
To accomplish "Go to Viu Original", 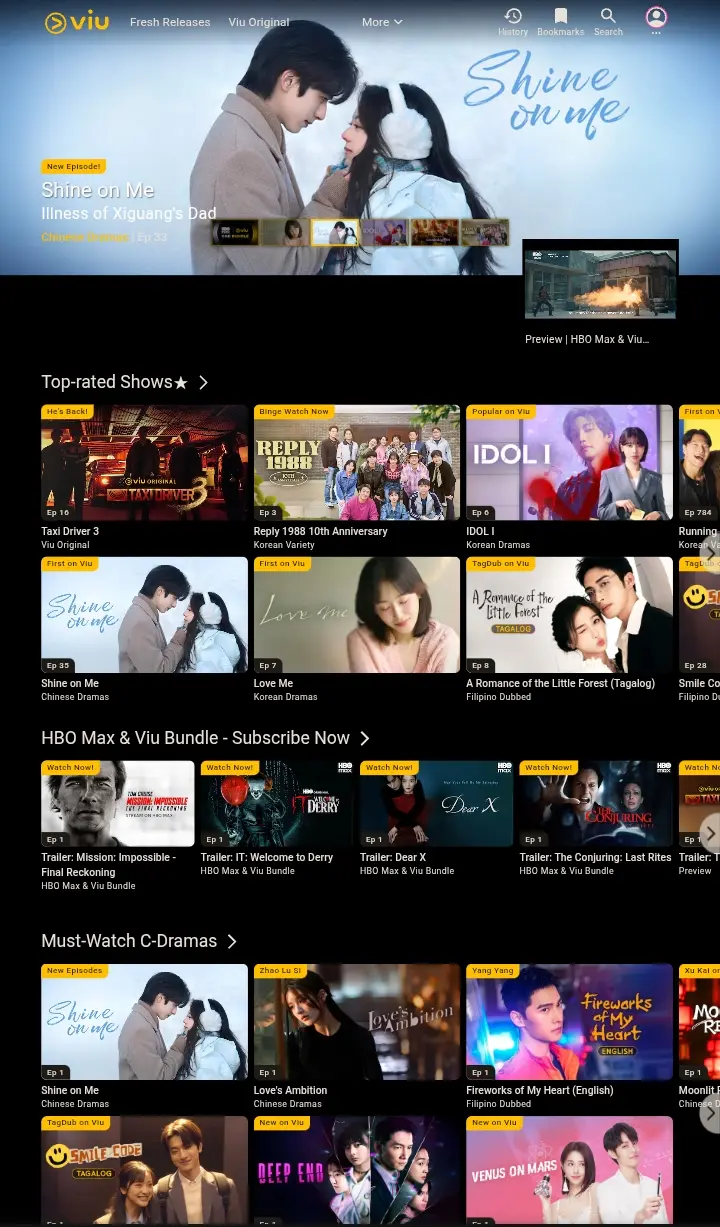I will pyautogui.click(x=259, y=22).
